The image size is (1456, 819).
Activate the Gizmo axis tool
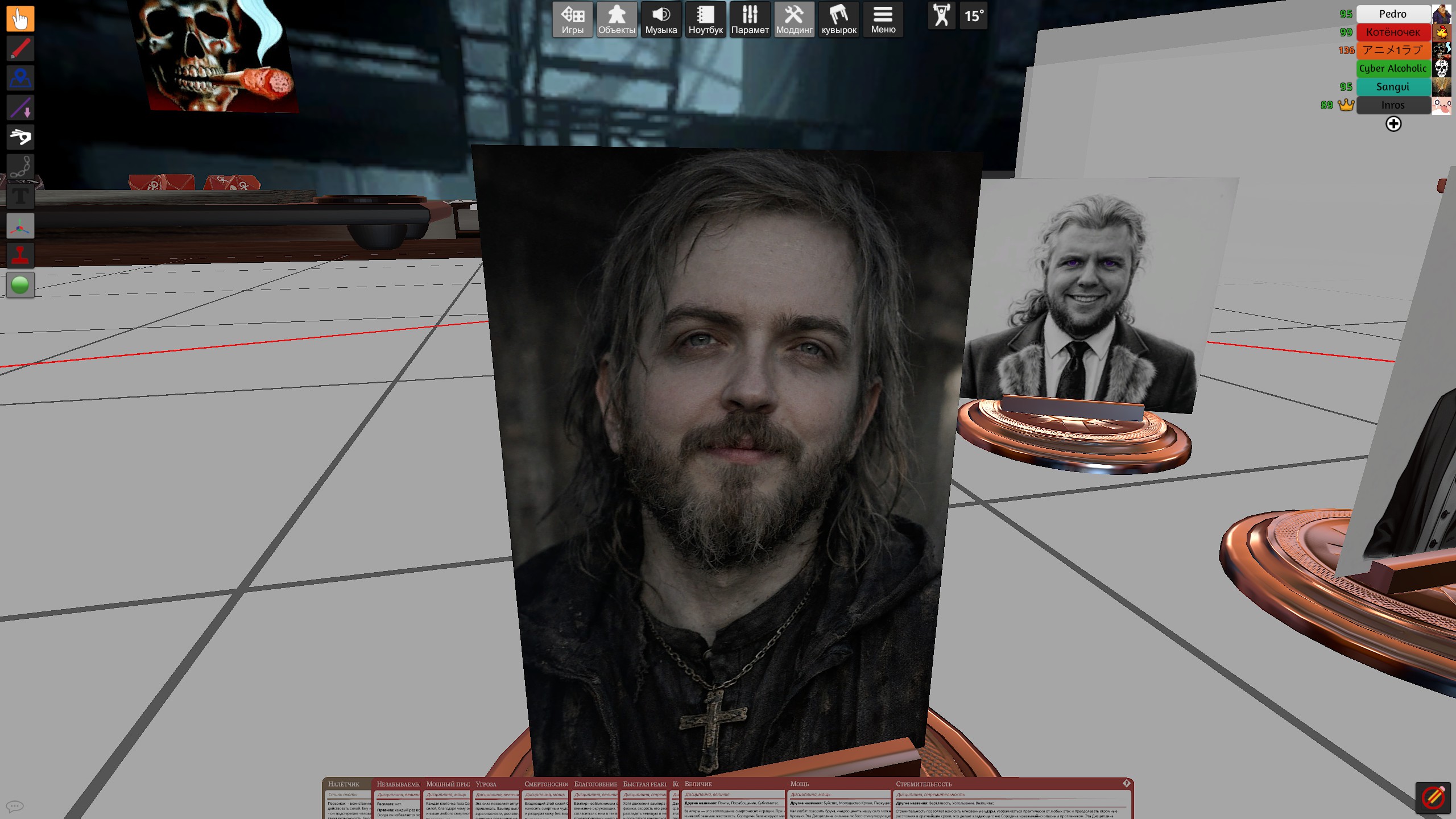[20, 226]
